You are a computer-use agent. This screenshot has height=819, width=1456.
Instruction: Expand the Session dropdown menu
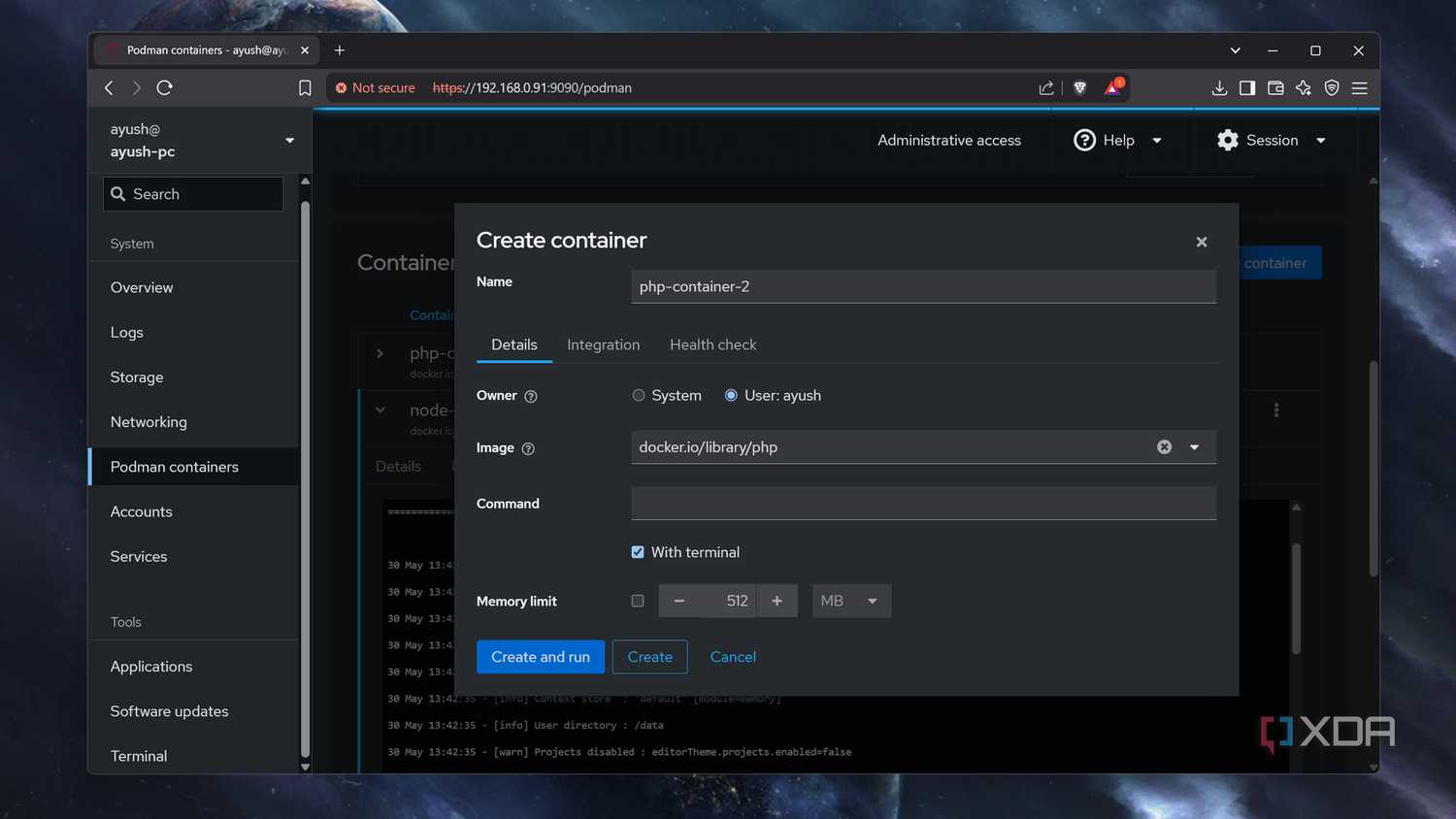click(1321, 141)
